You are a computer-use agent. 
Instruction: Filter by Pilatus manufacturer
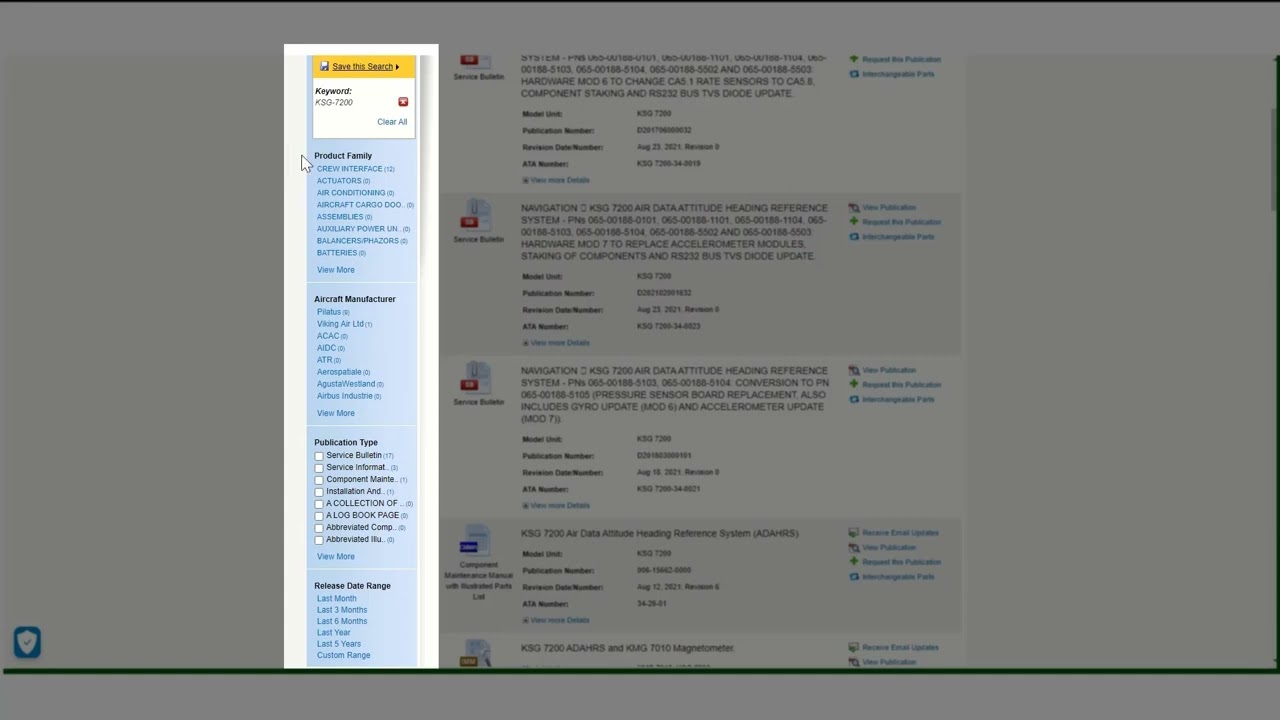[x=329, y=312]
